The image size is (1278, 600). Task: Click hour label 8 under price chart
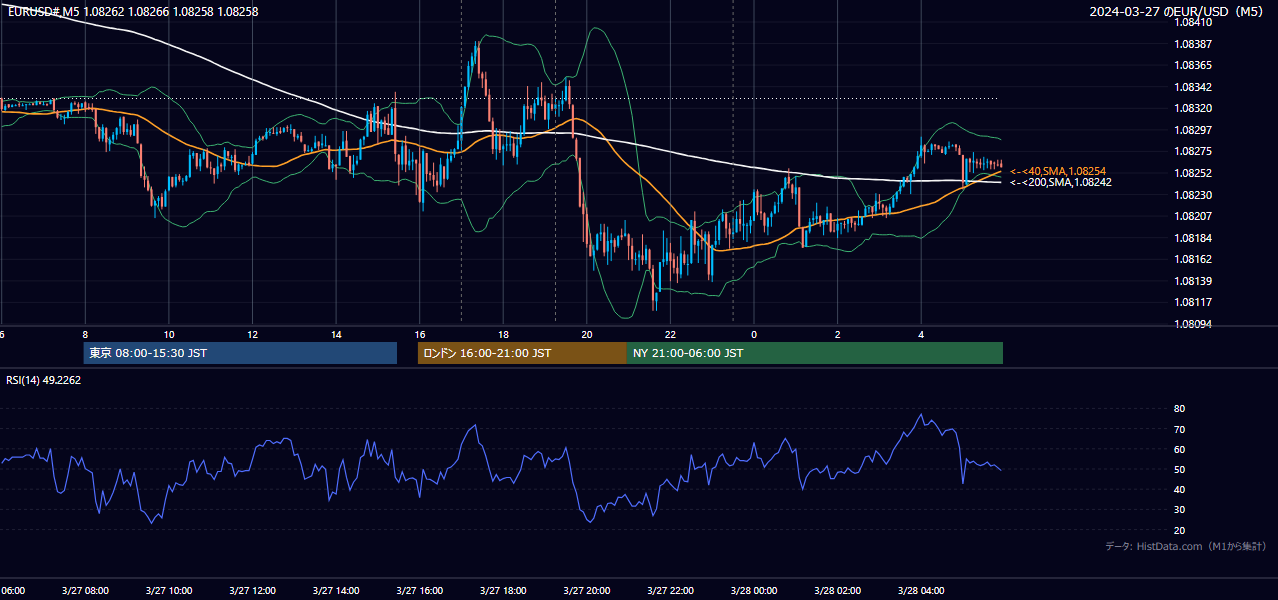click(85, 335)
